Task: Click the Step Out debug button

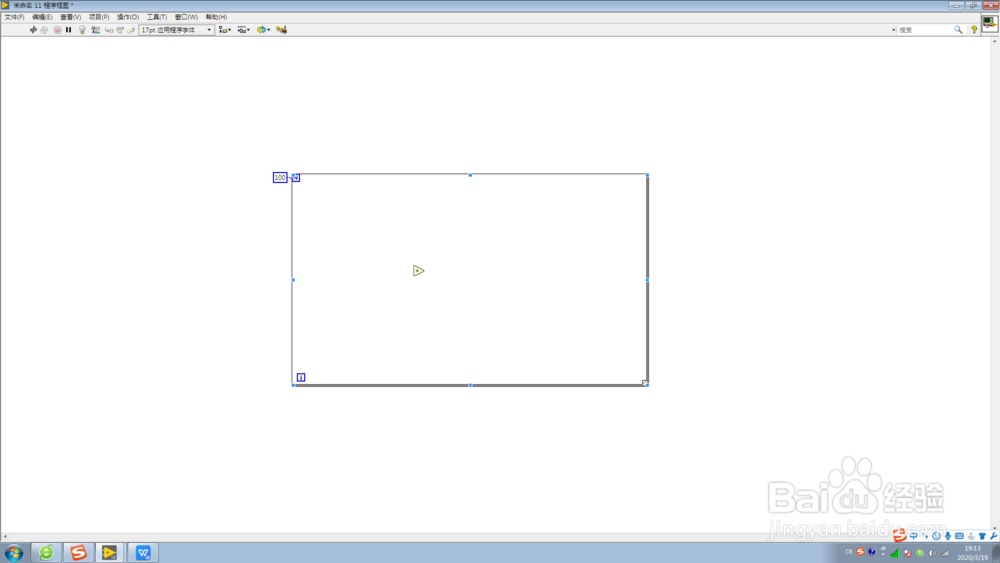Action: tap(131, 30)
